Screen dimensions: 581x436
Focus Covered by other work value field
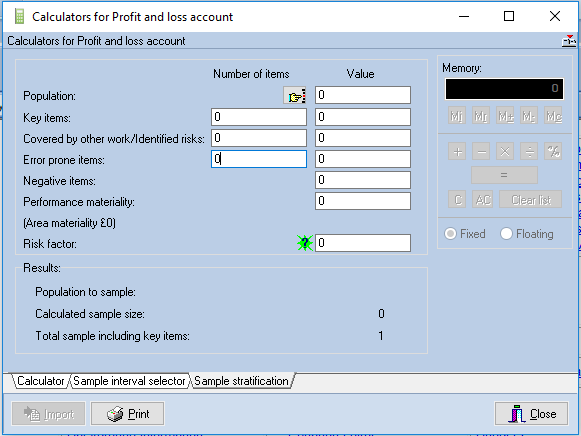pyautogui.click(x=363, y=138)
